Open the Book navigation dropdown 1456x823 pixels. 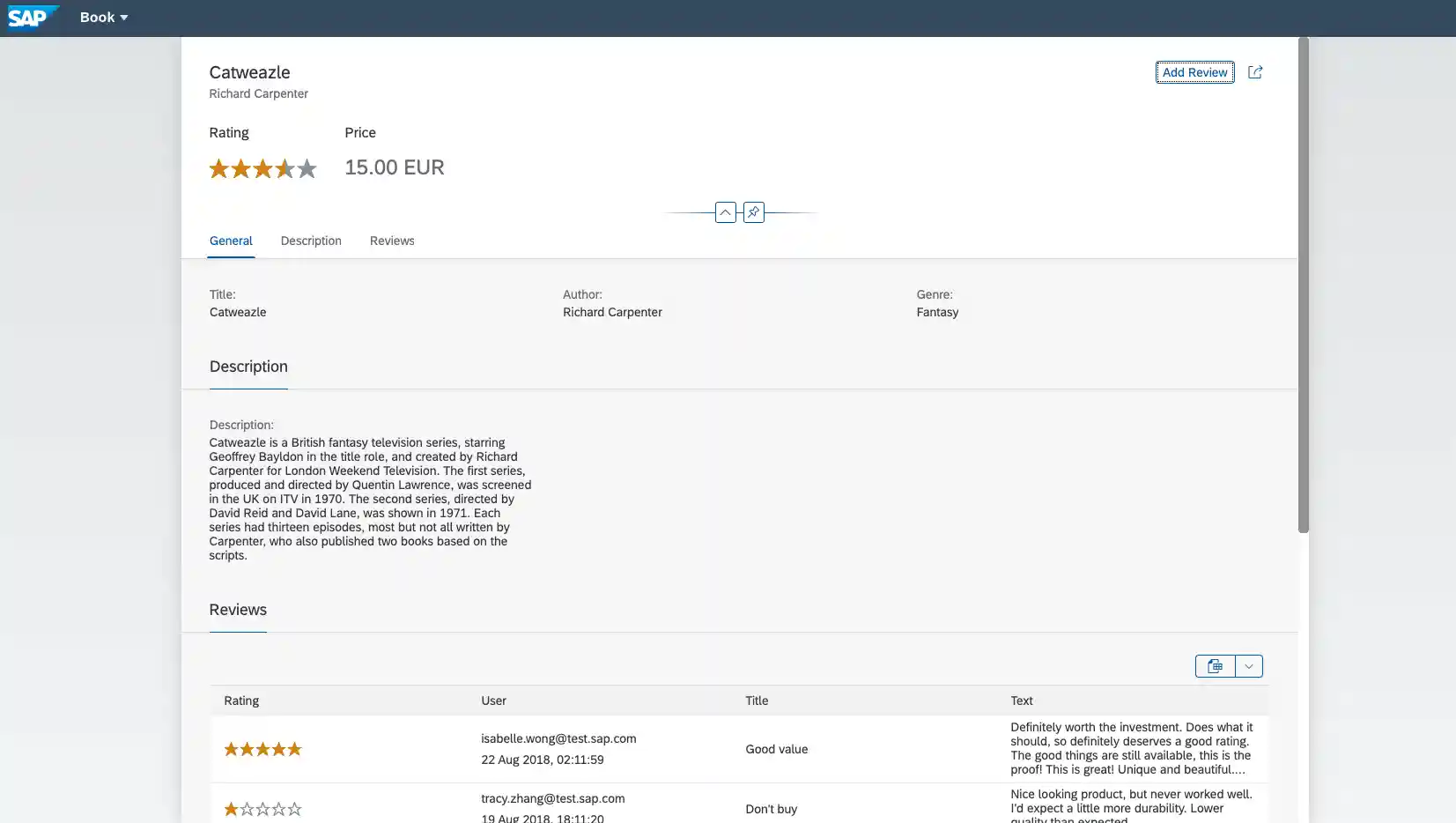[x=104, y=18]
